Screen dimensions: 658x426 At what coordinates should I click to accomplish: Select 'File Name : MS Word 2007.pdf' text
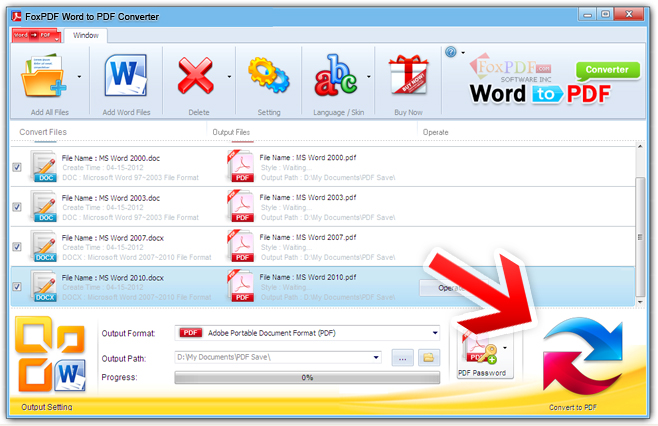308,237
